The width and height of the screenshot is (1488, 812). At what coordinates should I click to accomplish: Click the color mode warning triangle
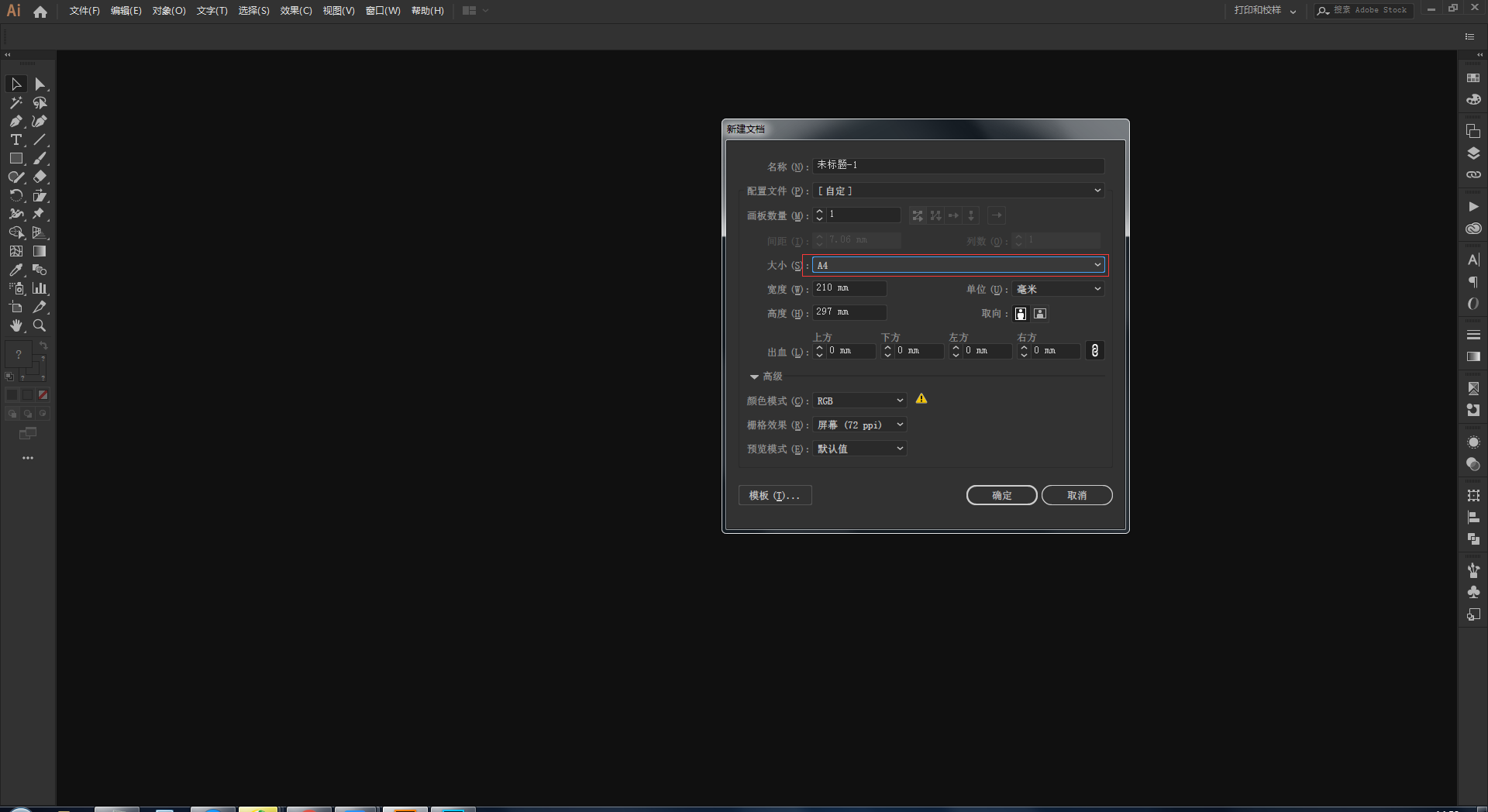pyautogui.click(x=921, y=399)
